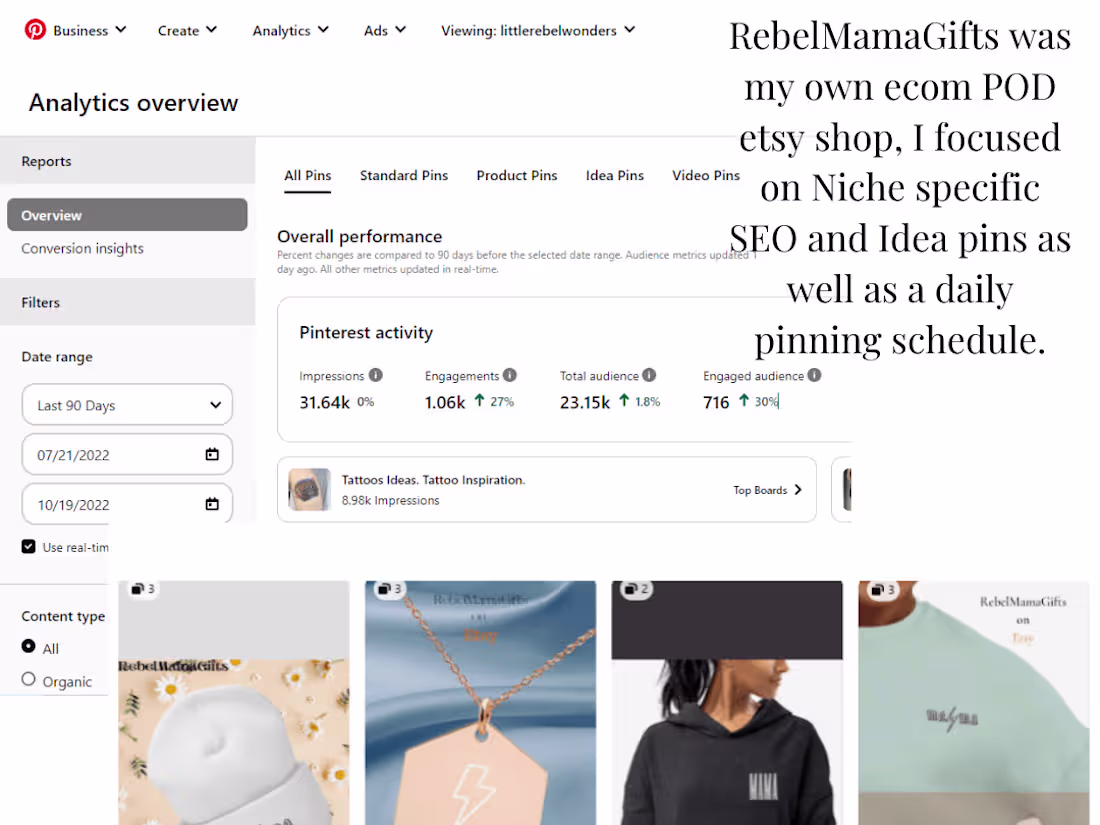Click the Engaged audience info icon
The width and height of the screenshot is (1100, 825).
[x=812, y=375]
